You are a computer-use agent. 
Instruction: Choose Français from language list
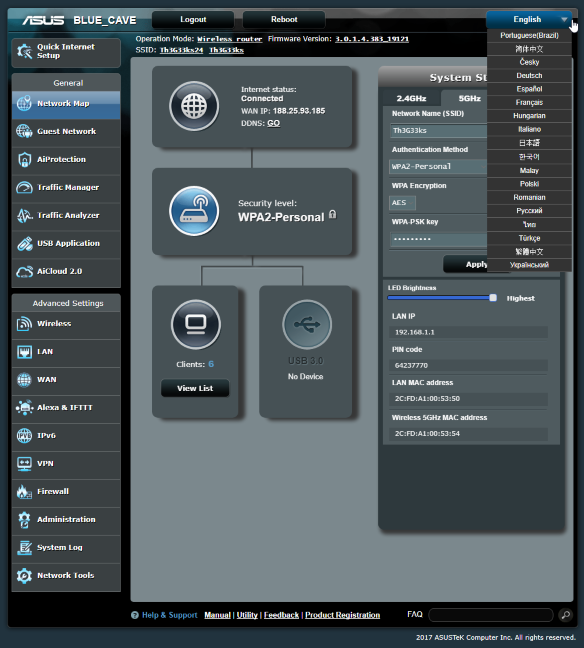point(529,102)
